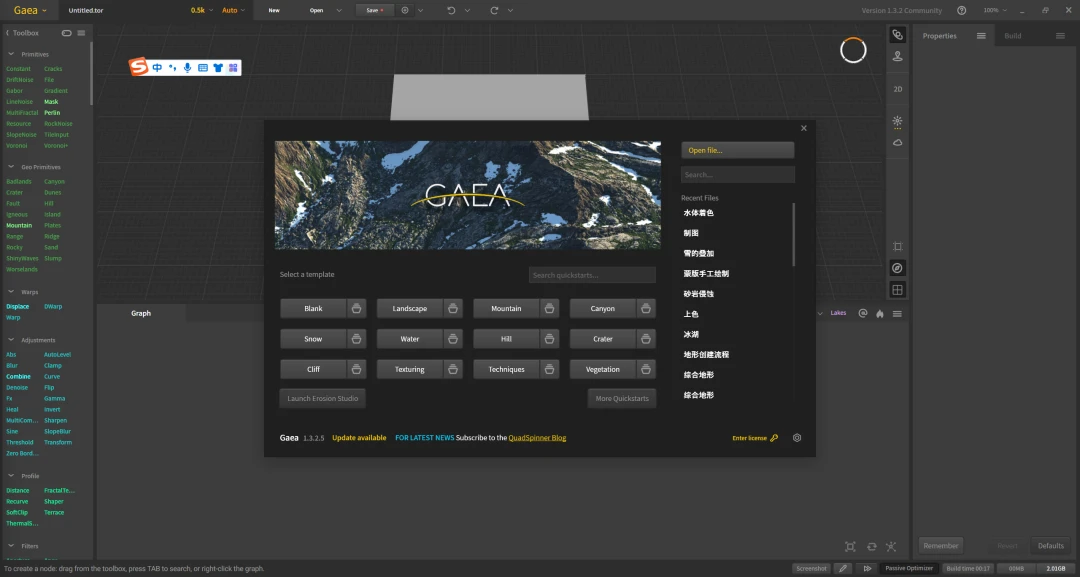Toggle the Toolbox switch in panel header
The width and height of the screenshot is (1080, 577).
coord(66,33)
